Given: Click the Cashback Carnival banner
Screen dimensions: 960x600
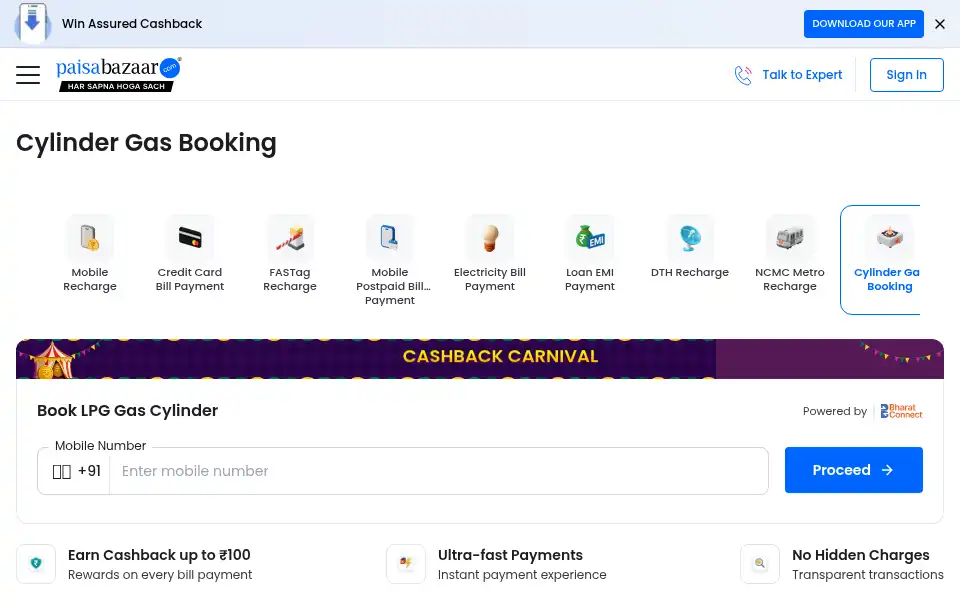Looking at the screenshot, I should tap(479, 359).
